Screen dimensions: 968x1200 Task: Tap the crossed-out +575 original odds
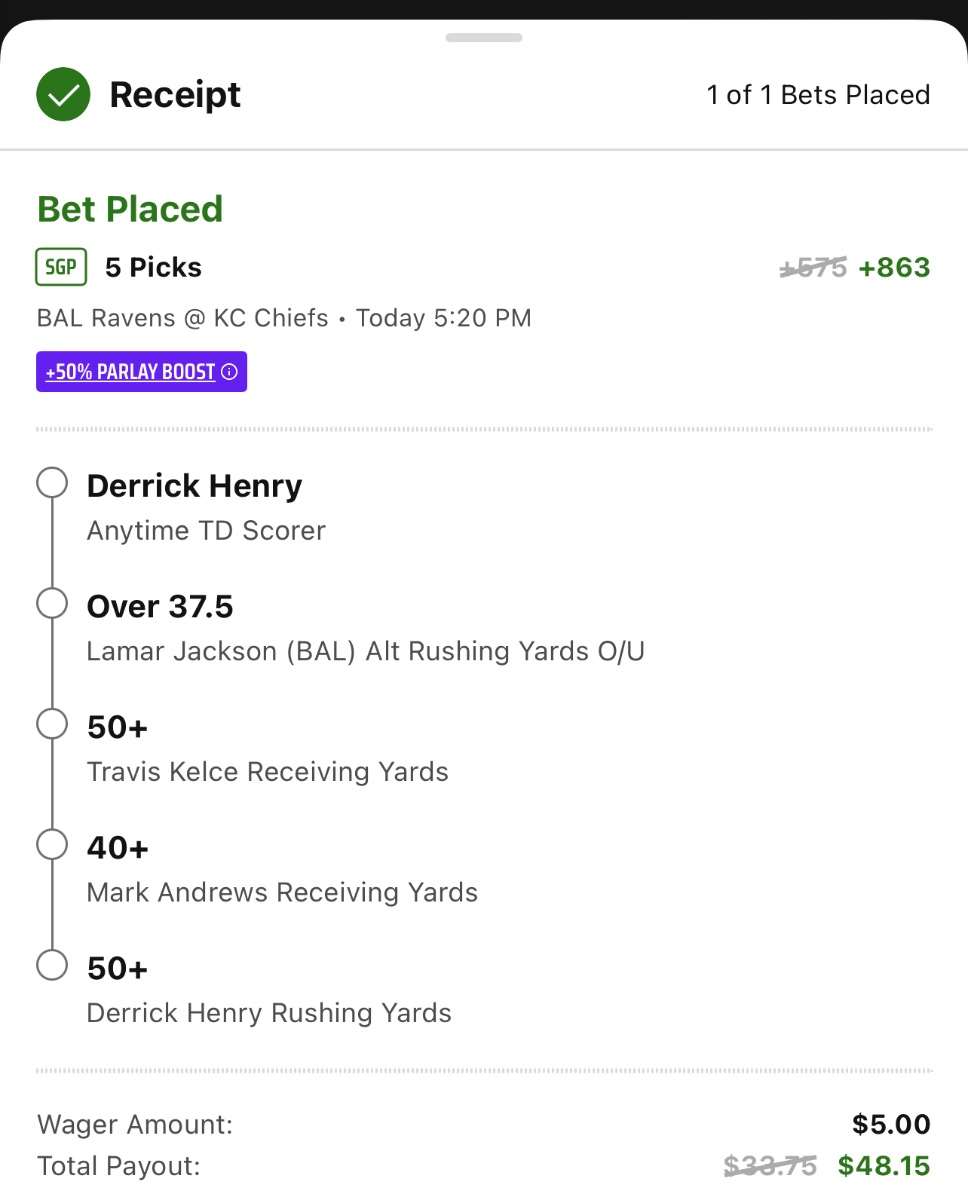pos(813,268)
